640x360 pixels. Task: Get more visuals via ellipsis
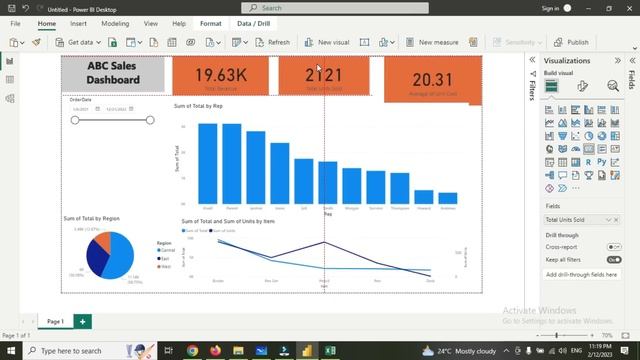[576, 188]
